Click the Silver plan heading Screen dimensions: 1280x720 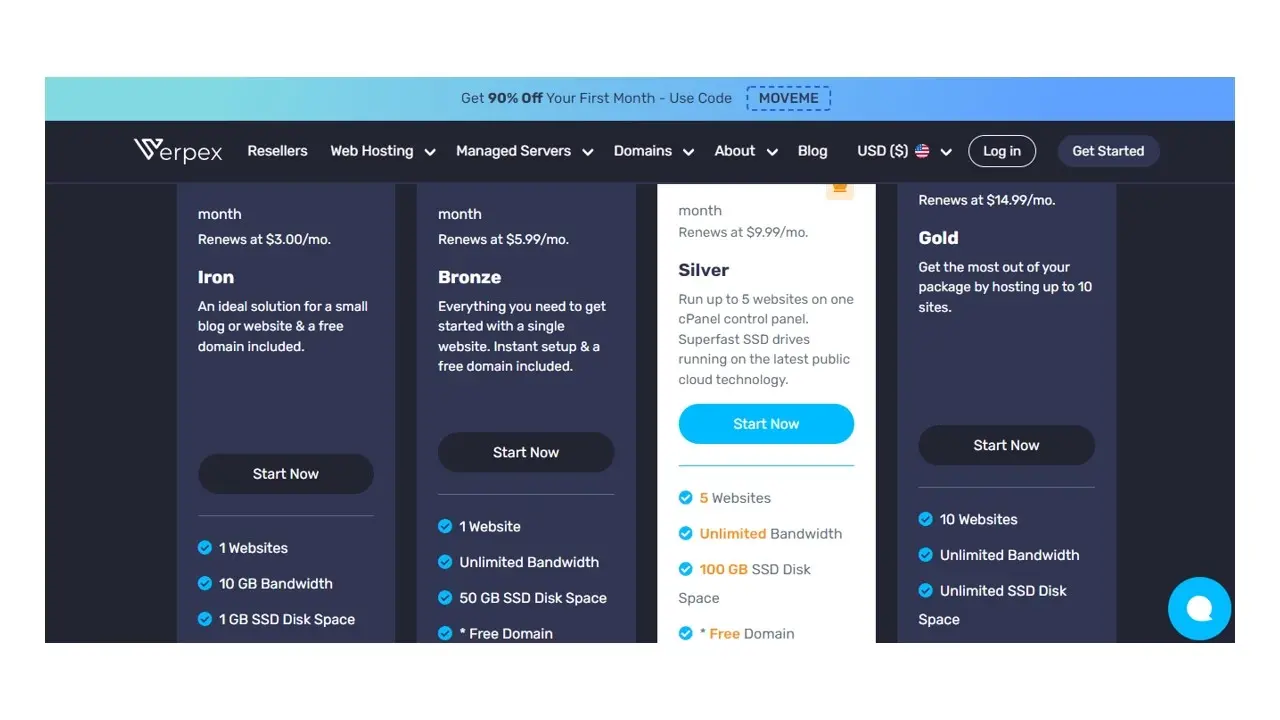pyautogui.click(x=704, y=270)
